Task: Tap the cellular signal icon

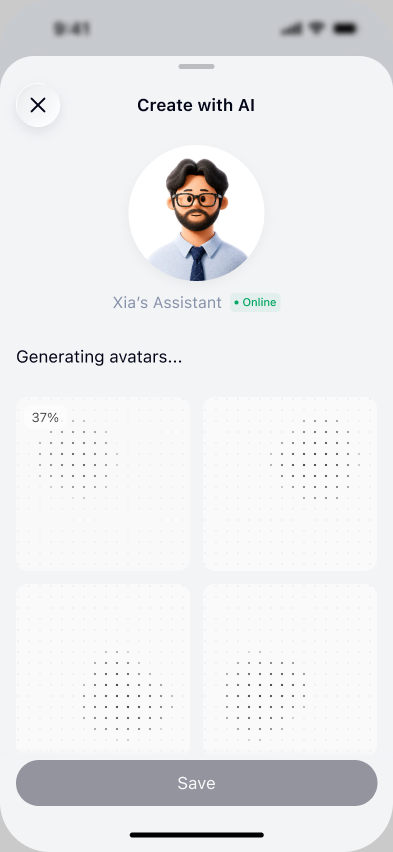Action: coord(292,29)
